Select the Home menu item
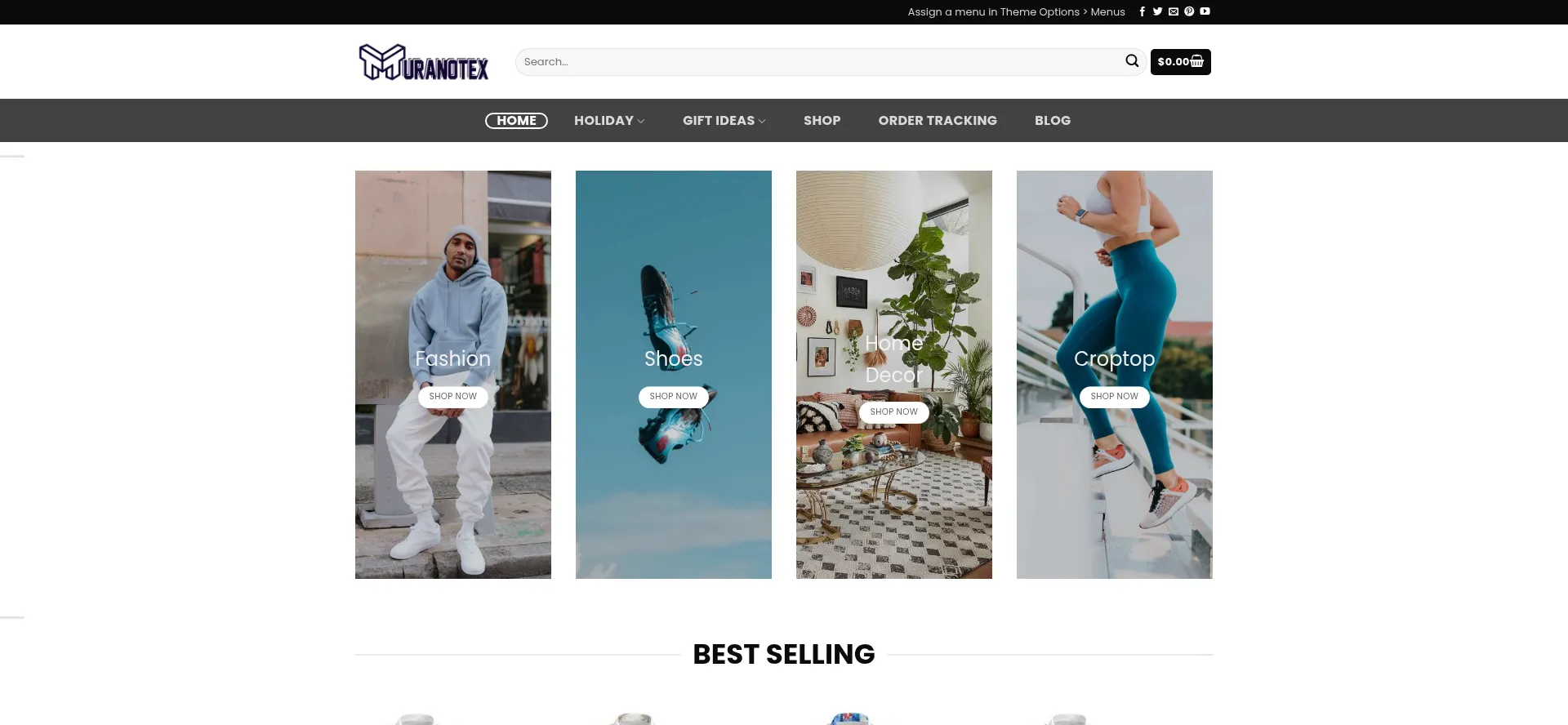Viewport: 1568px width, 725px height. click(x=516, y=121)
